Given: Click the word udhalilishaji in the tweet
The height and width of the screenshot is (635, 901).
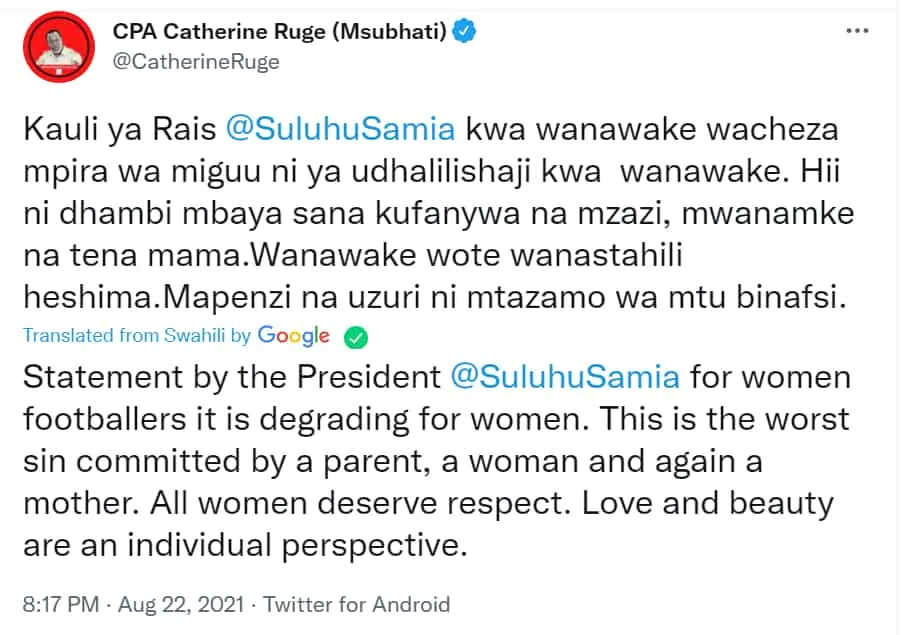Looking at the screenshot, I should (441, 171).
